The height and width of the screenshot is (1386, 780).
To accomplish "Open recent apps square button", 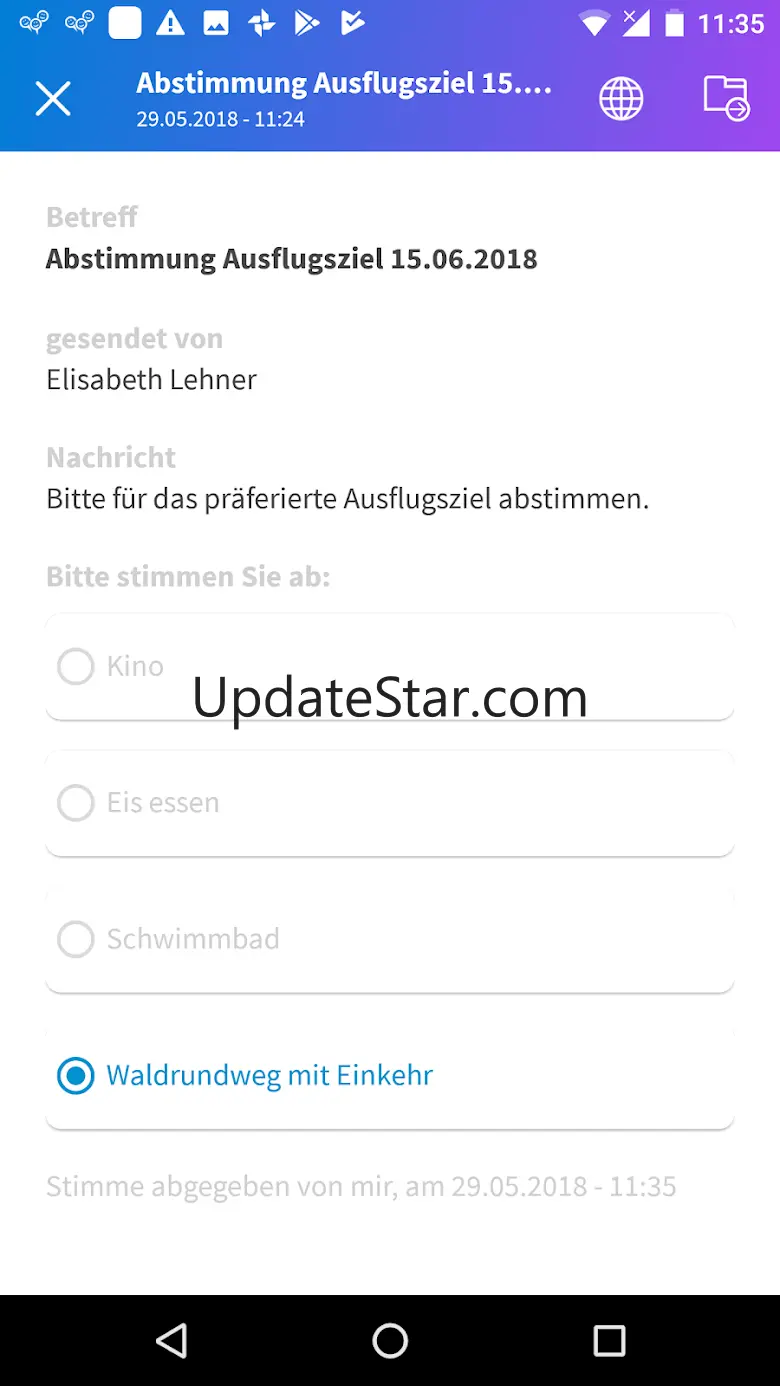I will [609, 1340].
